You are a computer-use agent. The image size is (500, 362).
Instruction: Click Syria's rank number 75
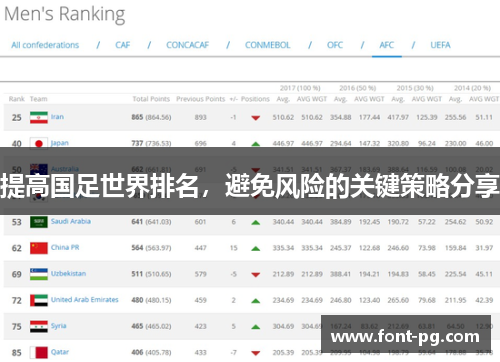click(17, 326)
